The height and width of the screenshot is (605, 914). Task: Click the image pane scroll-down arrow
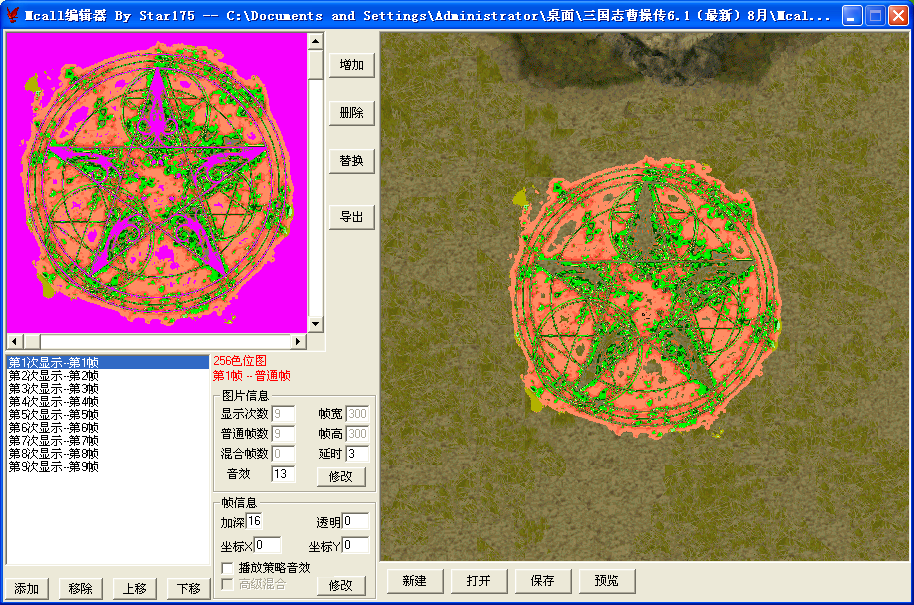[x=315, y=324]
